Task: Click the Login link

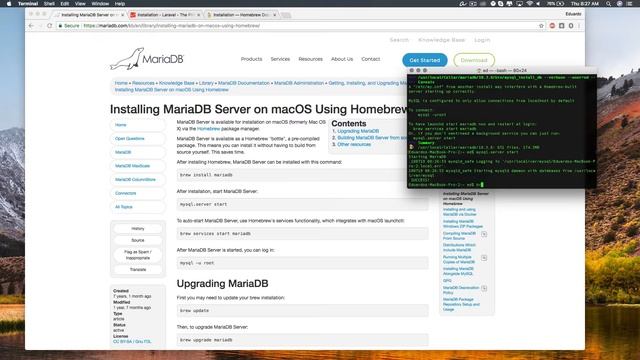Action: (482, 40)
